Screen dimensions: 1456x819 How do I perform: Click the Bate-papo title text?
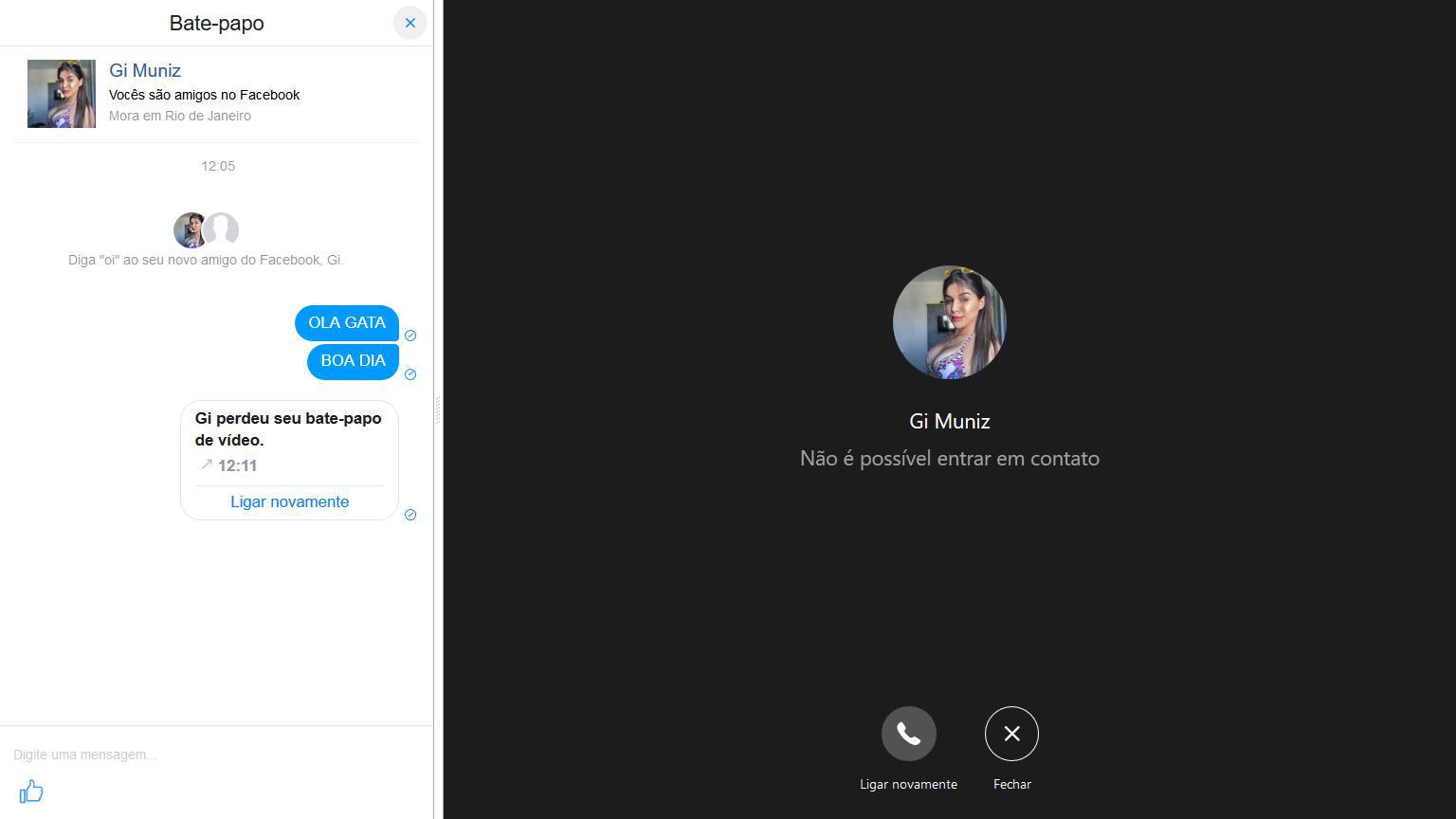[216, 23]
